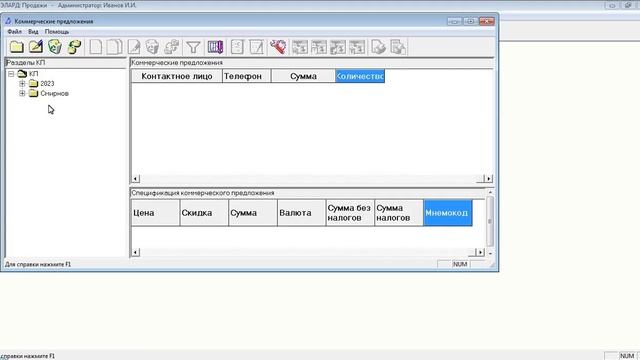Click the folder with pencil edit icon

36,47
